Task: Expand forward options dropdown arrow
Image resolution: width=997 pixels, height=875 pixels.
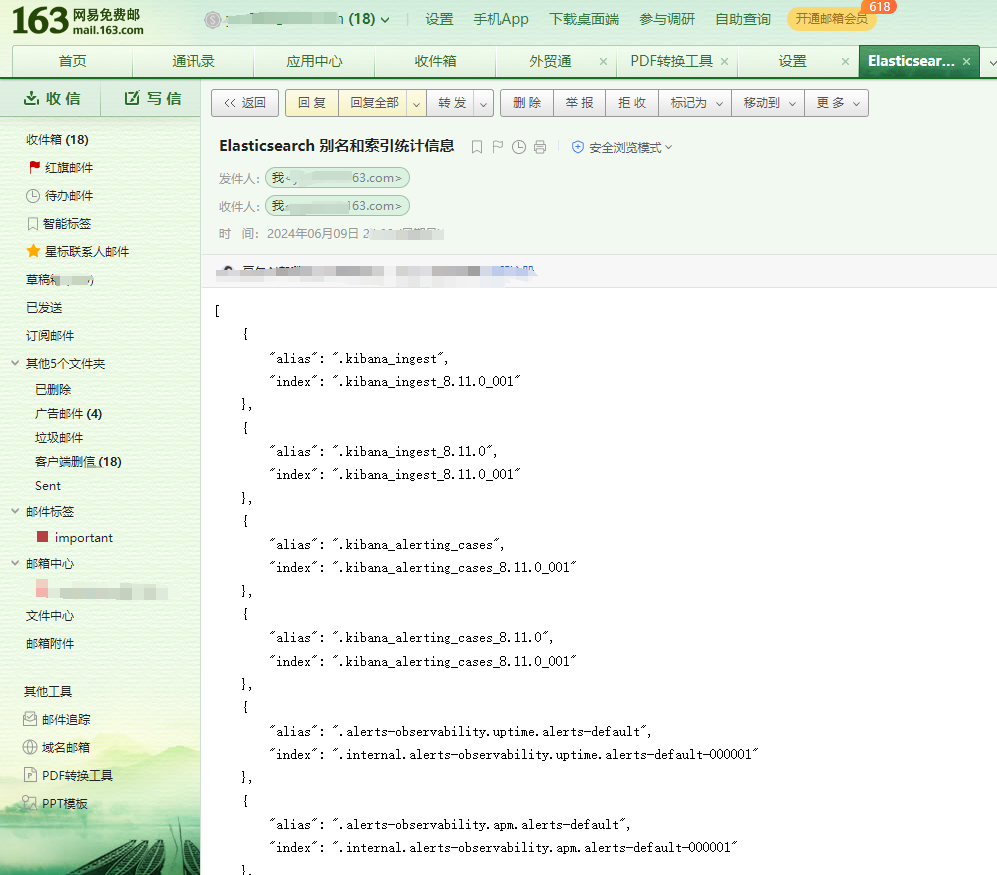Action: pos(483,104)
